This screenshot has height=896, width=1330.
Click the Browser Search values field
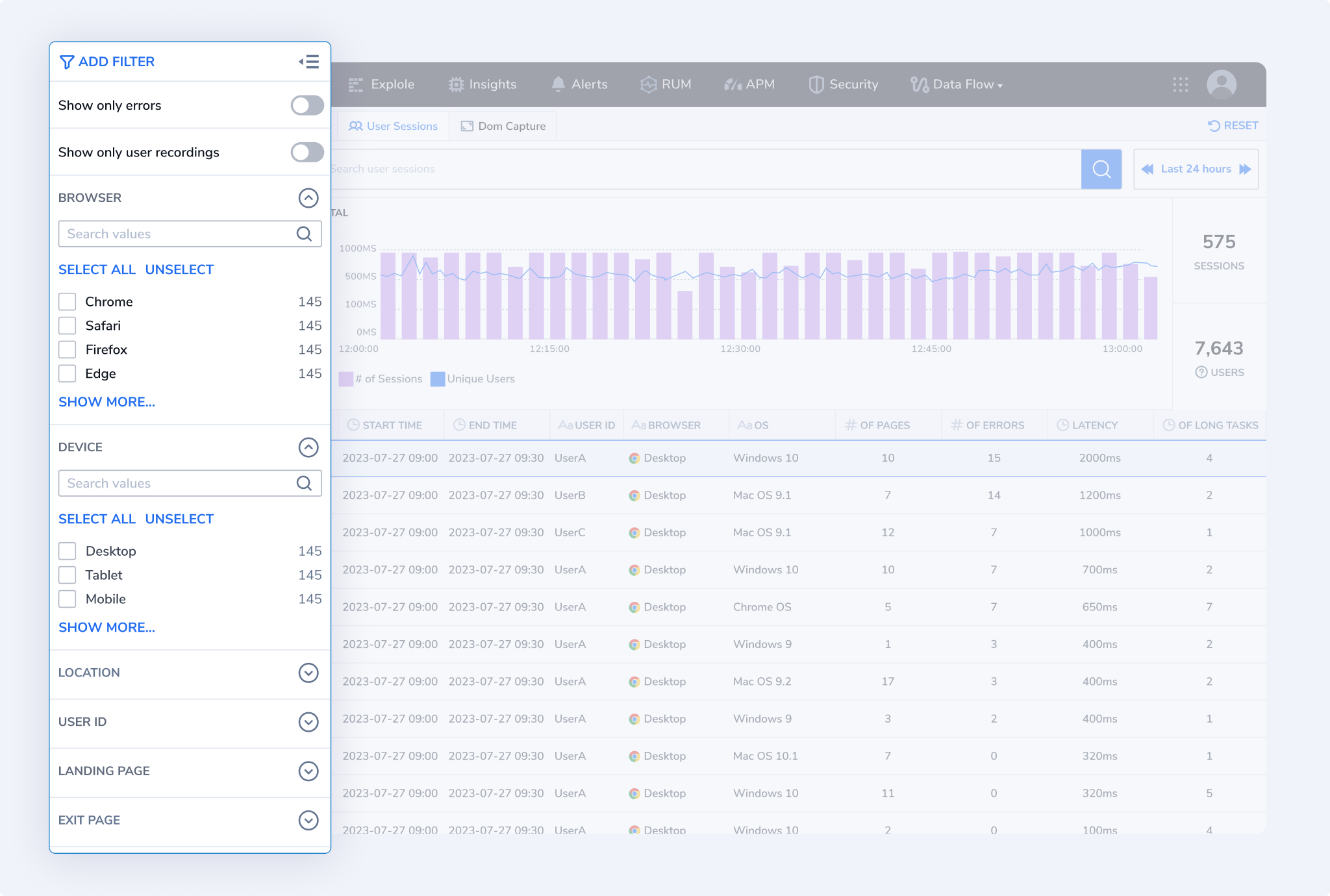pyautogui.click(x=190, y=234)
